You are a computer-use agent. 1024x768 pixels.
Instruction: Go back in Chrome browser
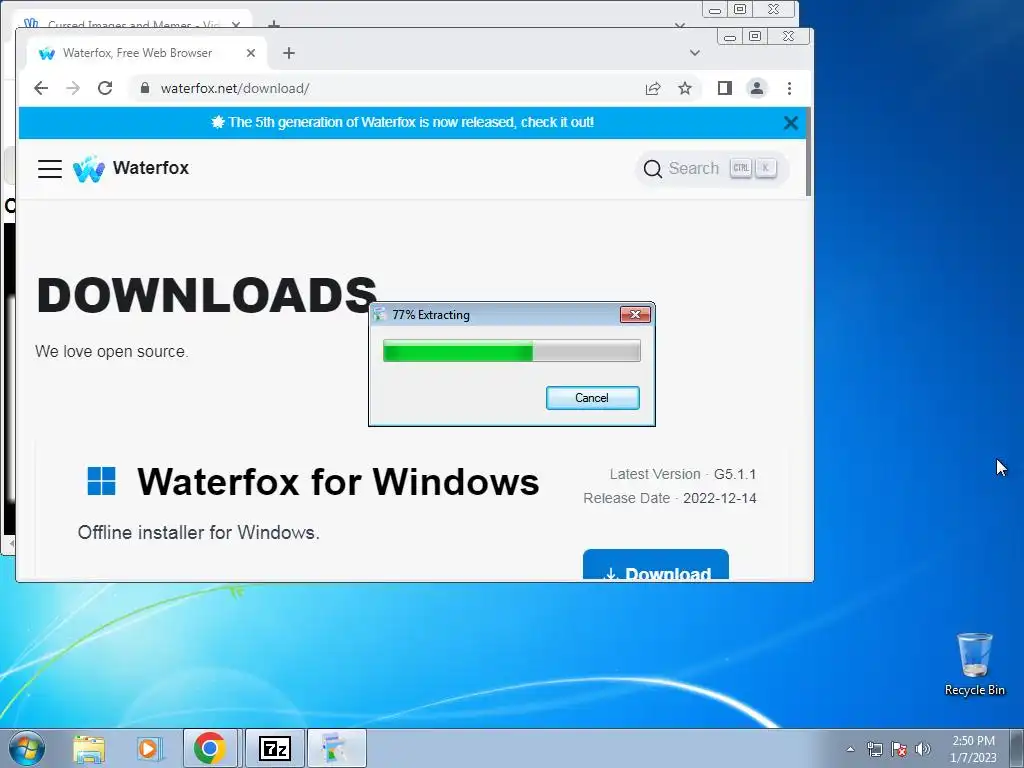click(41, 88)
